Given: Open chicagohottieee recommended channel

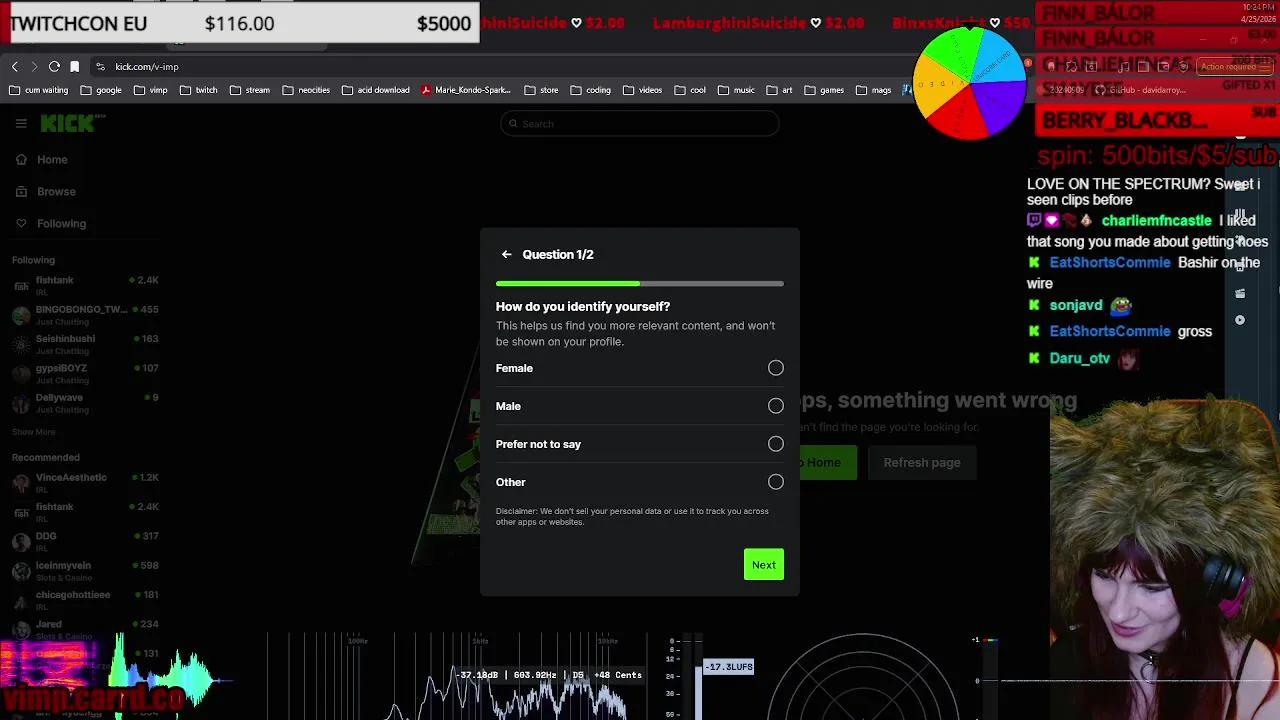Looking at the screenshot, I should (x=85, y=600).
